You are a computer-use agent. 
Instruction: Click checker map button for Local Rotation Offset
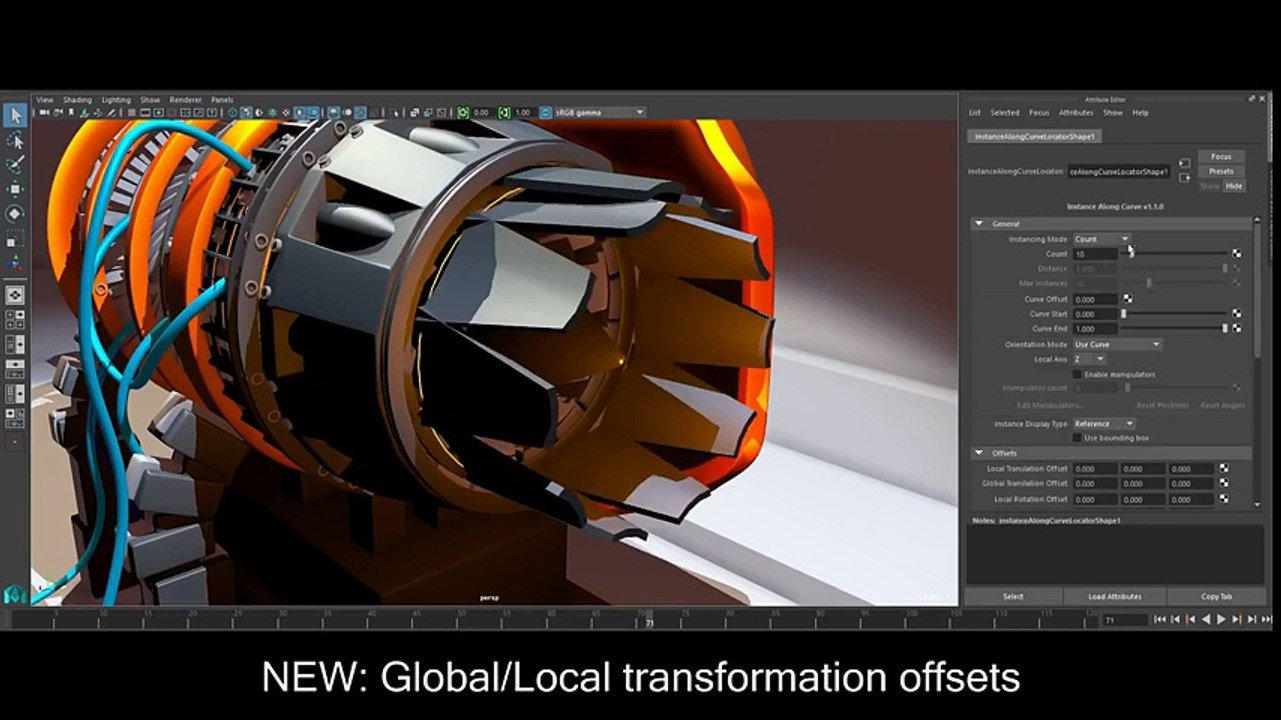point(1224,498)
